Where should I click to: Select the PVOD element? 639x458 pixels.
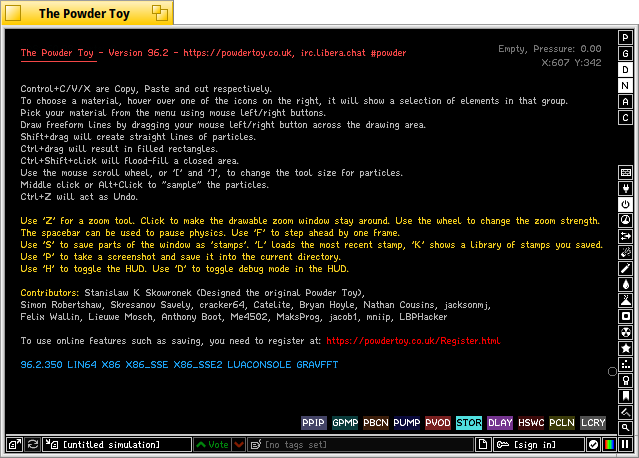(438, 423)
